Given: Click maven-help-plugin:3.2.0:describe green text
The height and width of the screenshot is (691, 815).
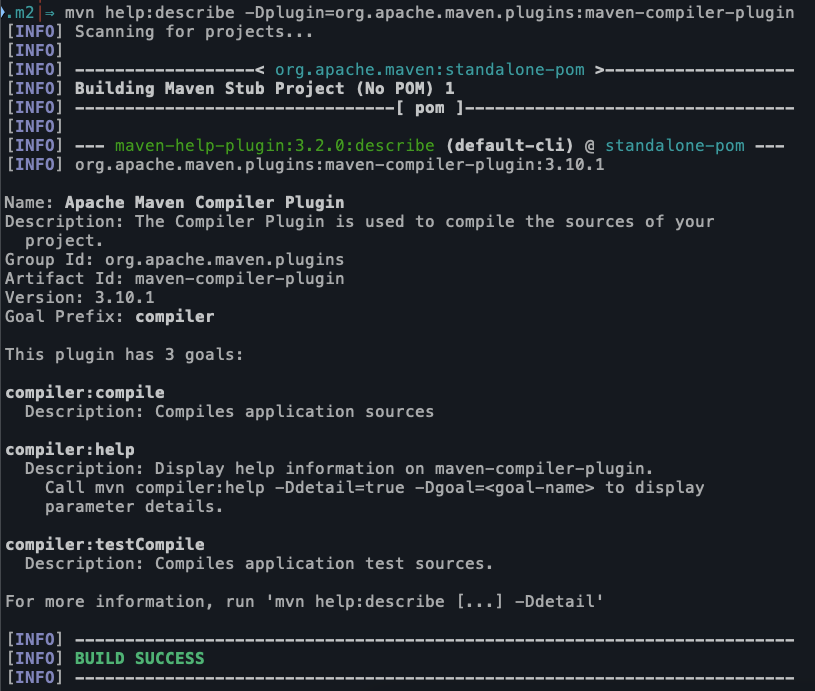Looking at the screenshot, I should click(274, 146).
